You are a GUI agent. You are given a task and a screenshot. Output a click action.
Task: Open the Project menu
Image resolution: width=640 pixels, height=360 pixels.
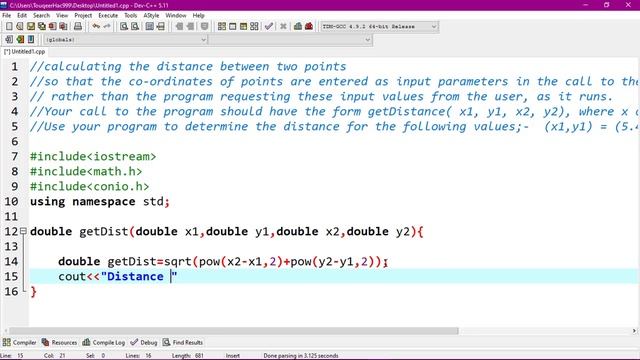point(83,16)
